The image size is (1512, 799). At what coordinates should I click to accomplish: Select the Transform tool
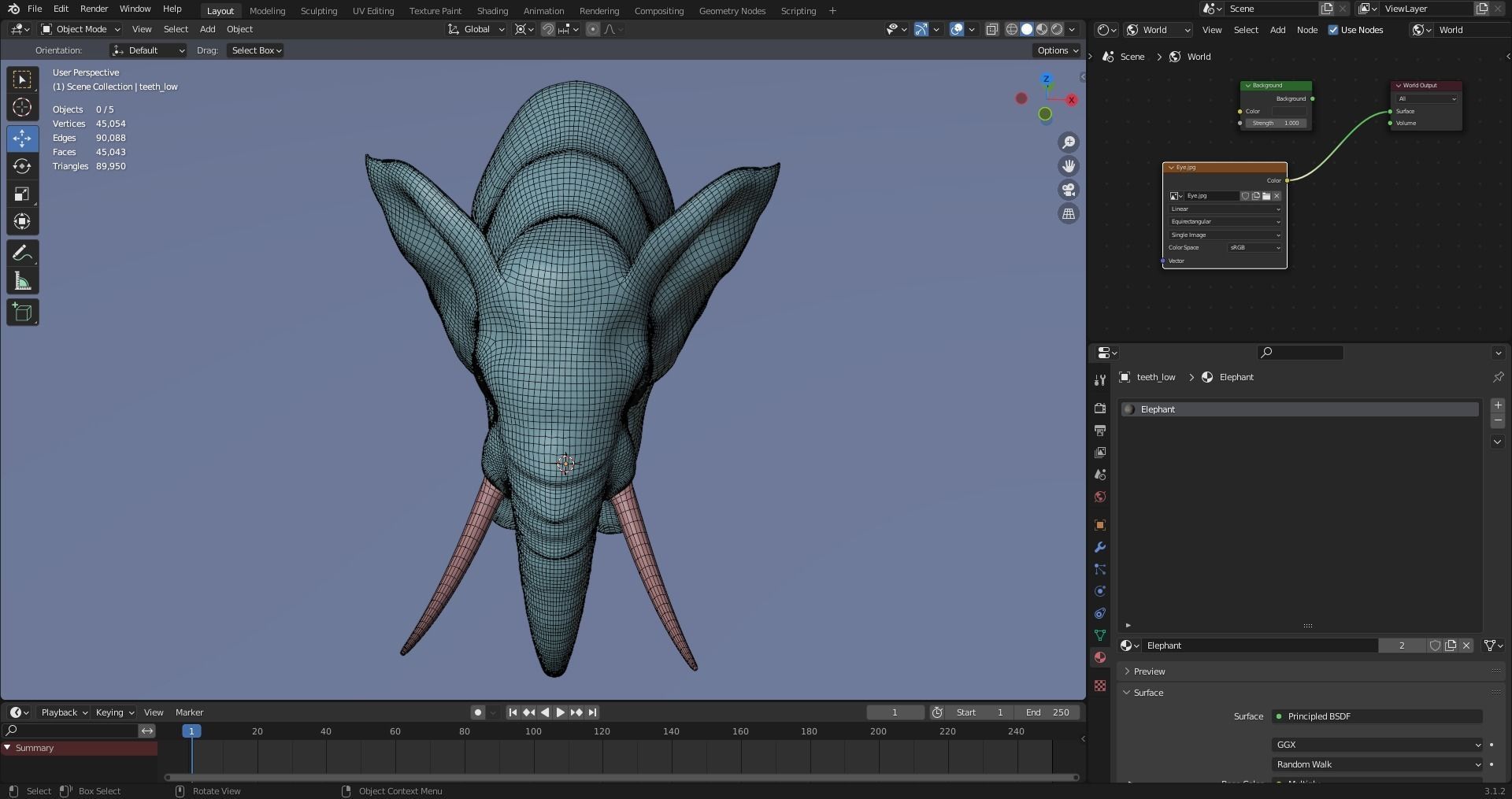tap(22, 221)
